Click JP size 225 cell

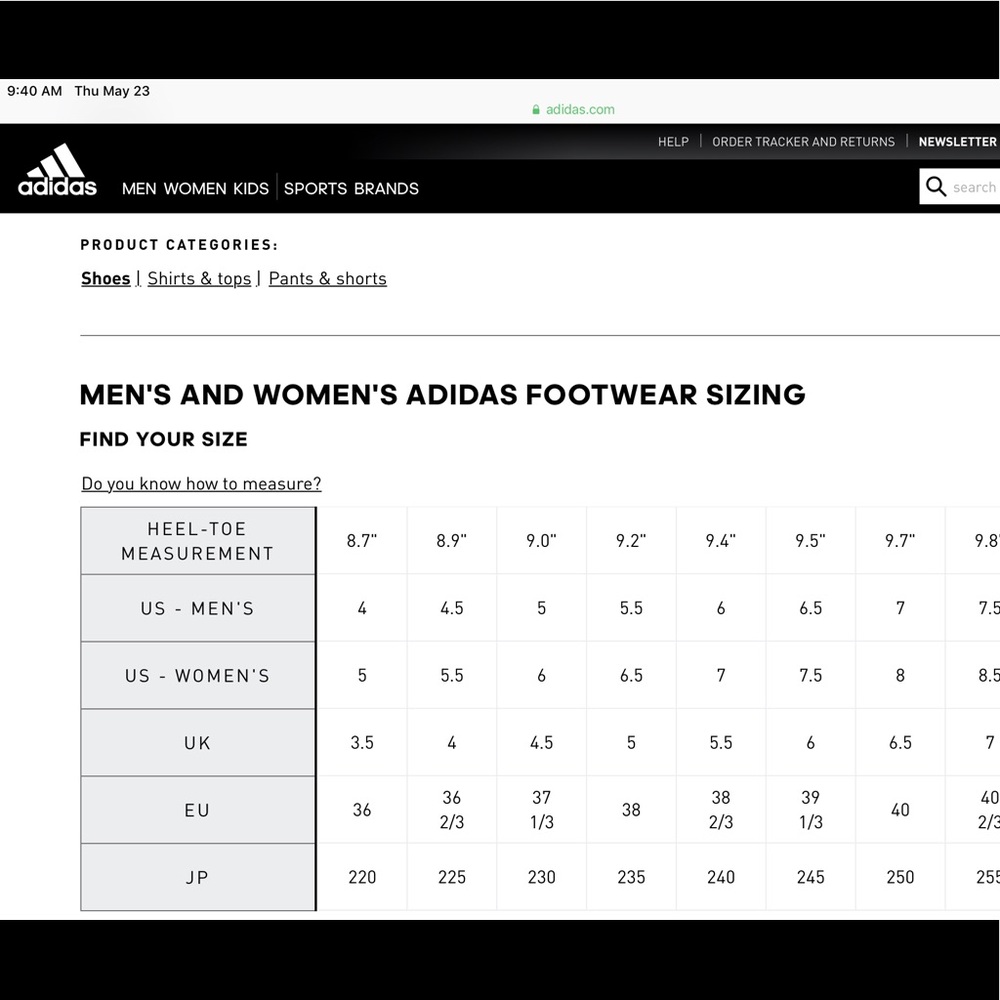[x=452, y=878]
